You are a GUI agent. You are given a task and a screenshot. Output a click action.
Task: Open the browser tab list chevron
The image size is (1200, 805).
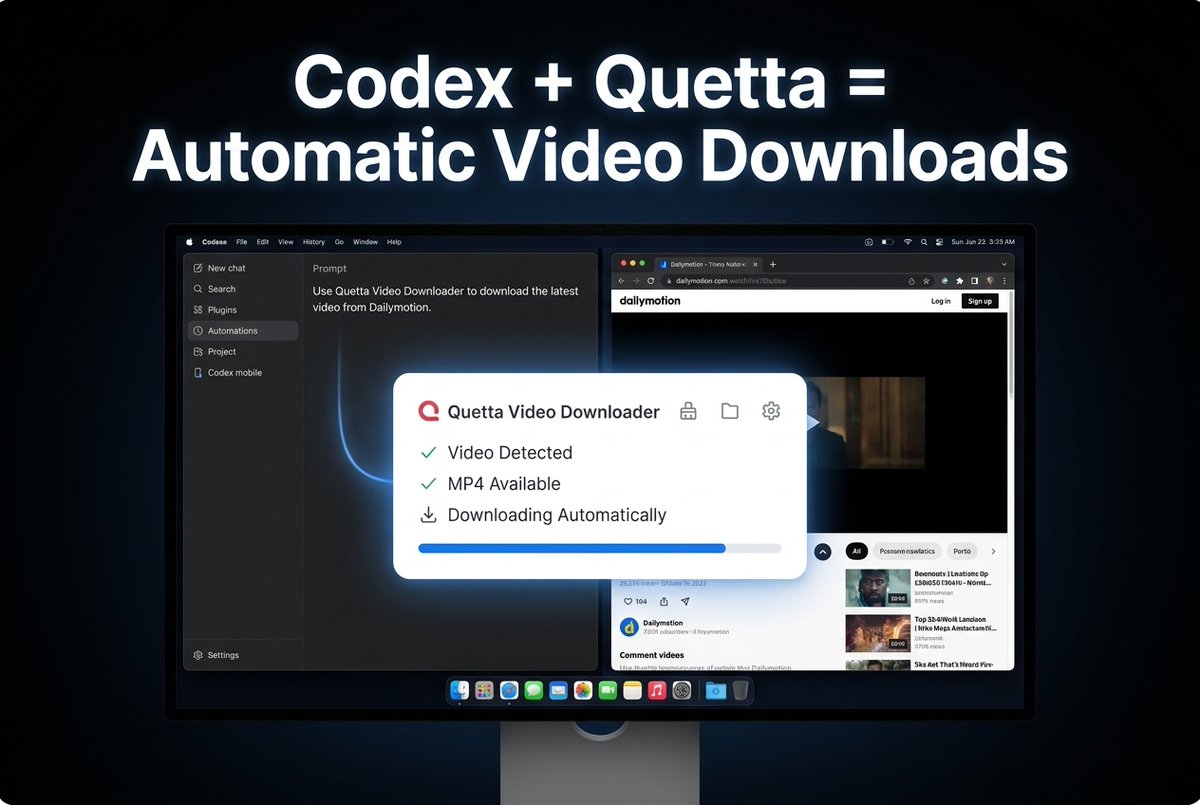1002,264
